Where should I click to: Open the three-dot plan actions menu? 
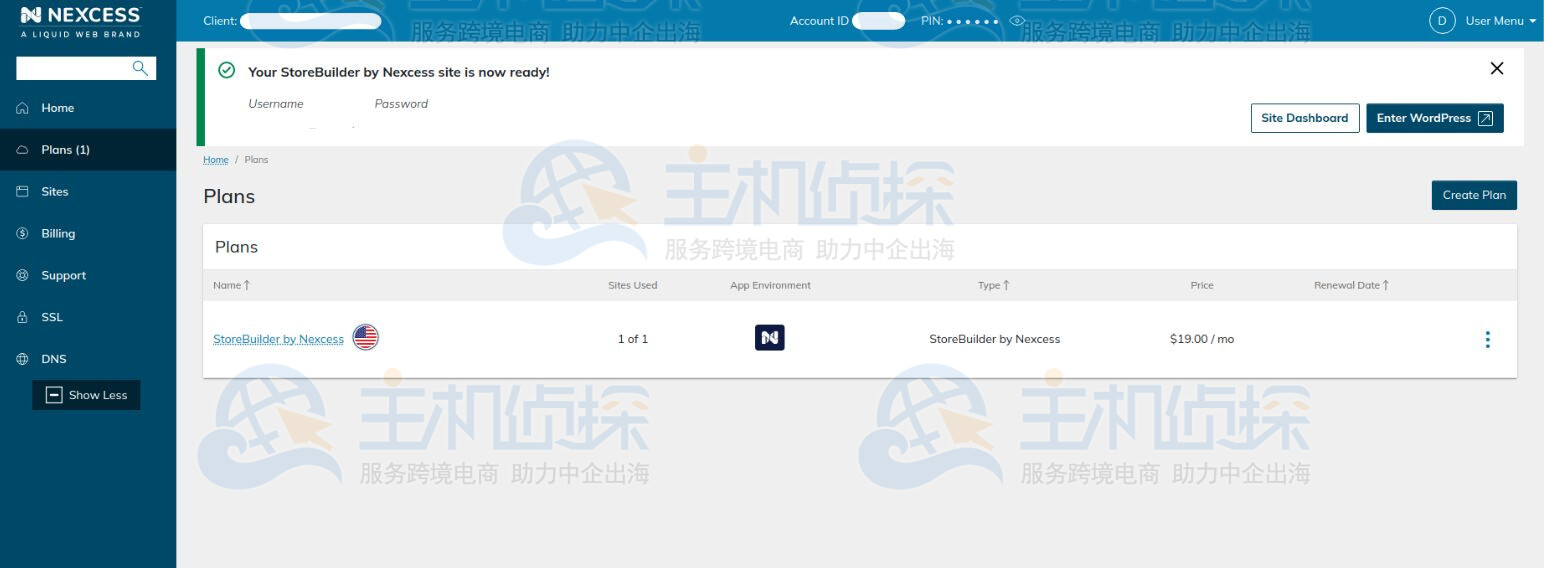(1487, 339)
